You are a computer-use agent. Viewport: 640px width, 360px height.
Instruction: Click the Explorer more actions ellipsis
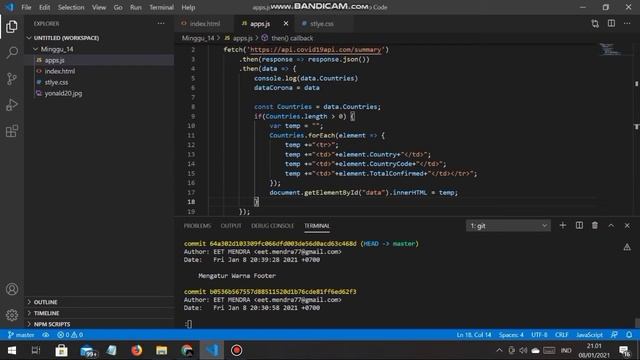161,24
